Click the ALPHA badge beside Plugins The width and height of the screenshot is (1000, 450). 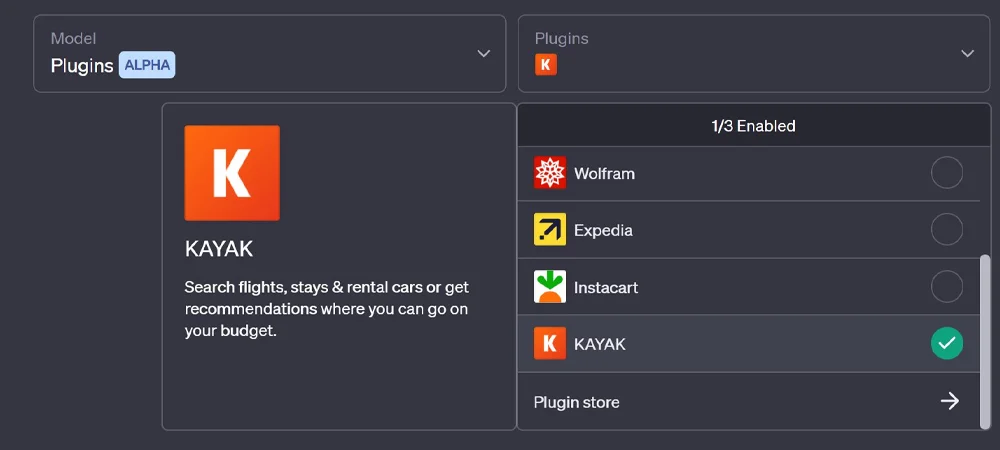[x=147, y=65]
